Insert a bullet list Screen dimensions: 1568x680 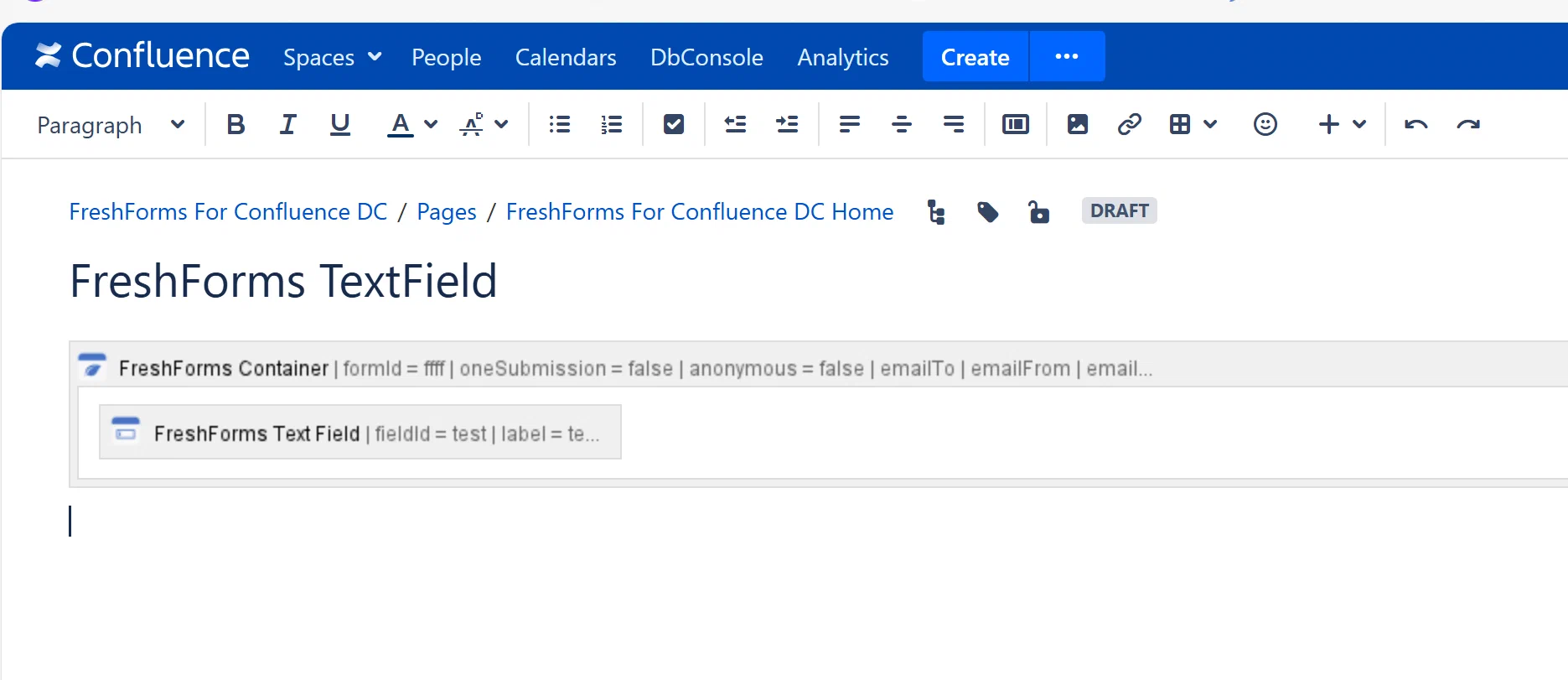[560, 125]
